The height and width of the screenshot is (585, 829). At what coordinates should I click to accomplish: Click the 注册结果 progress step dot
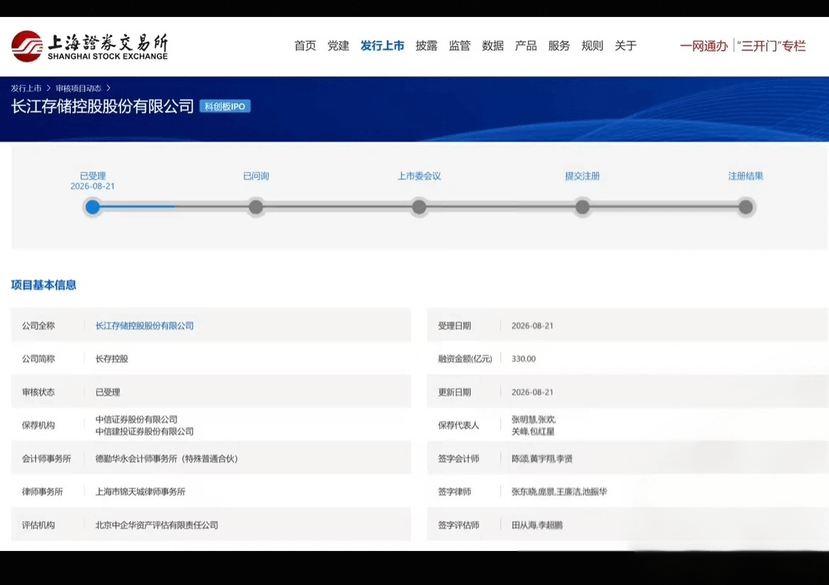(746, 207)
